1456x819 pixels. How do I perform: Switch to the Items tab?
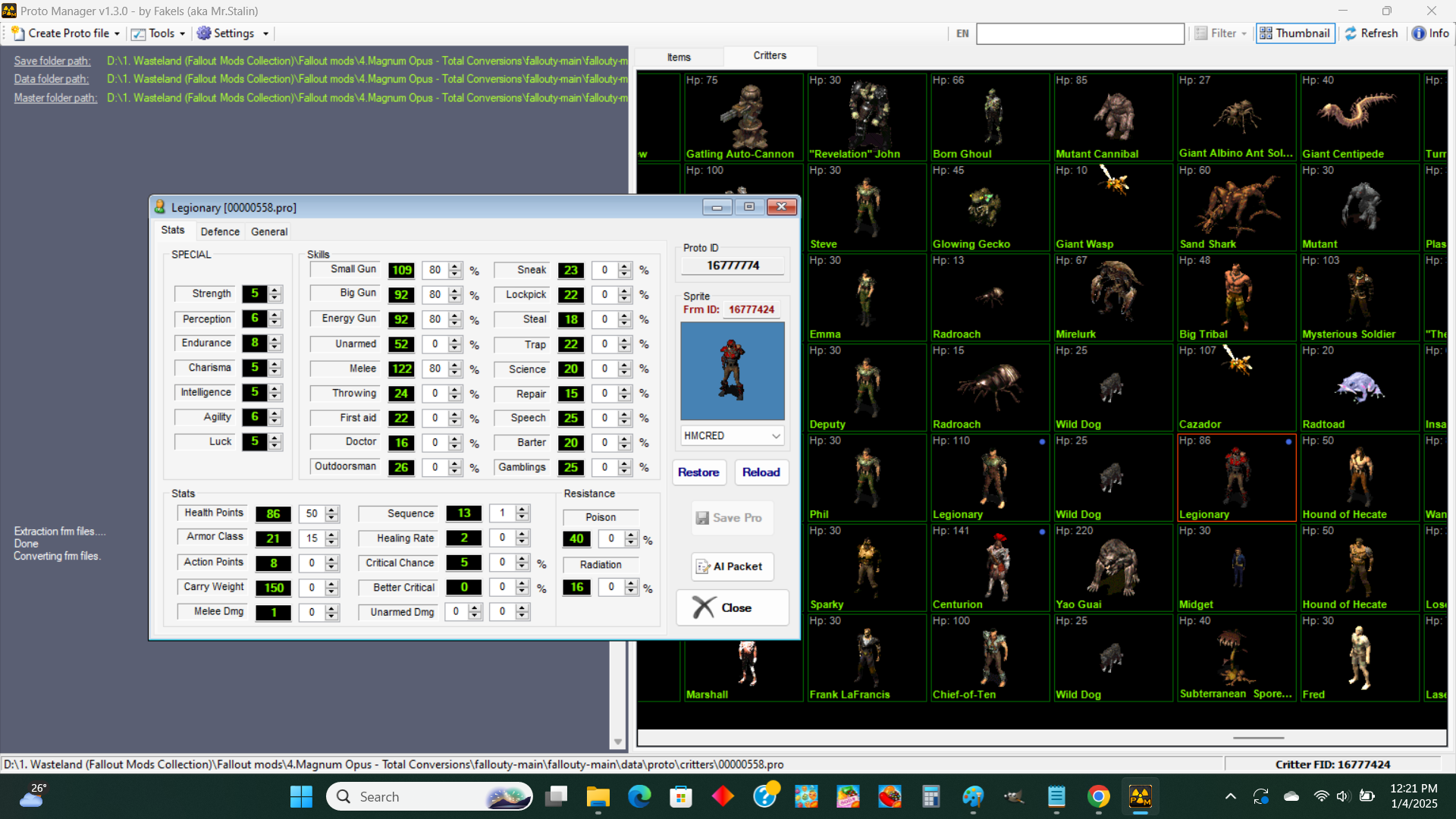(x=679, y=57)
